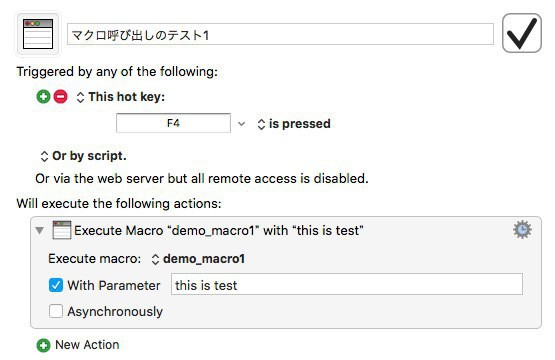Toggle the large macro enabled checkmark
This screenshot has width=555, height=360.
[522, 33]
